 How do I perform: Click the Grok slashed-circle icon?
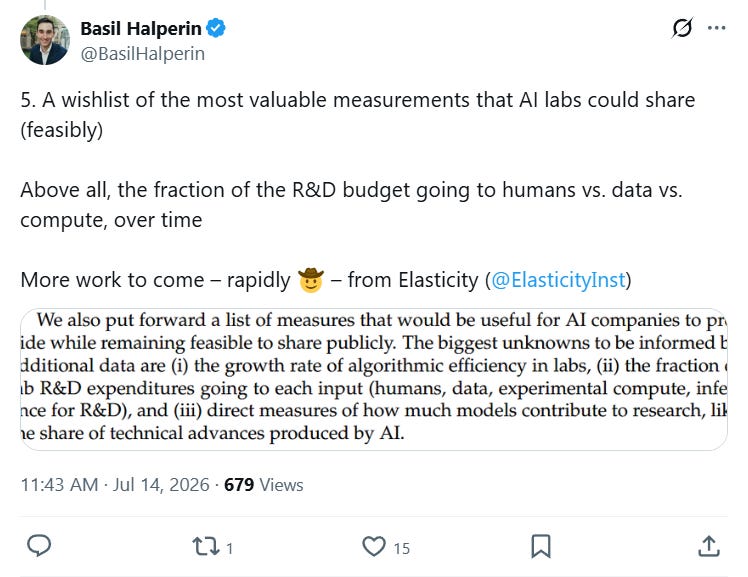coord(682,28)
